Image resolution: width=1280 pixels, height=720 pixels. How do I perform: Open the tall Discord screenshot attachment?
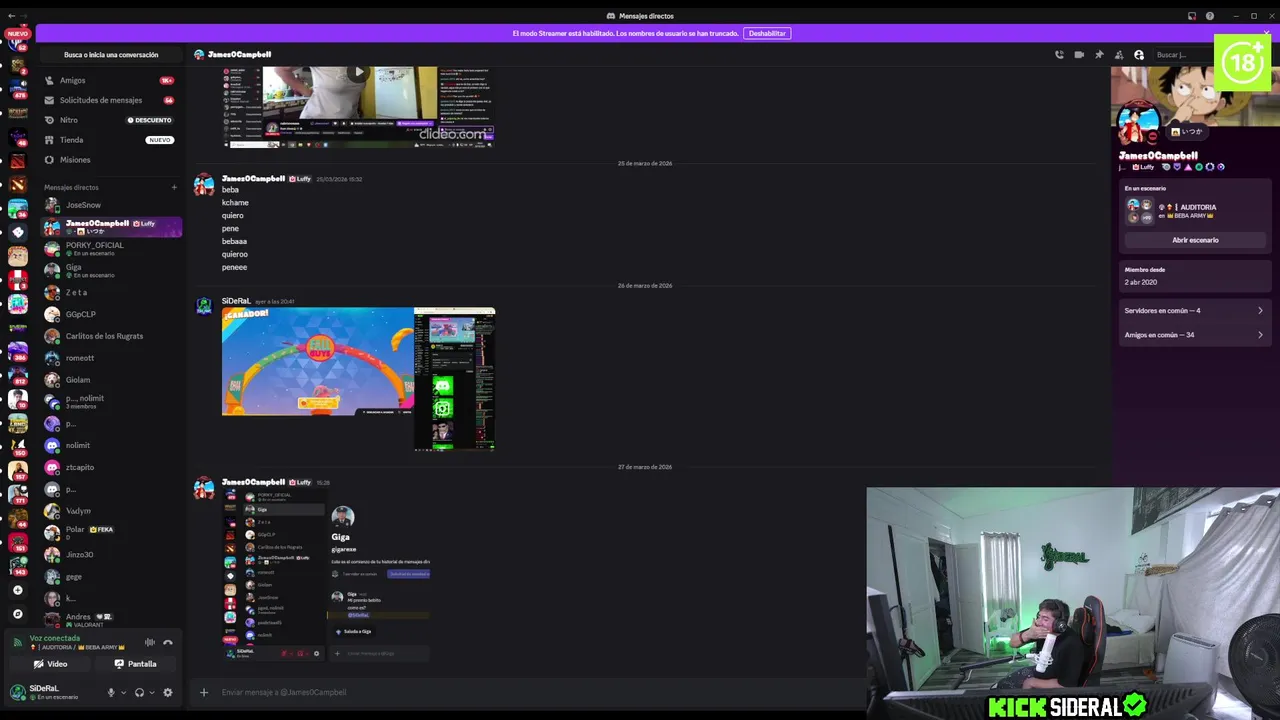tap(455, 379)
